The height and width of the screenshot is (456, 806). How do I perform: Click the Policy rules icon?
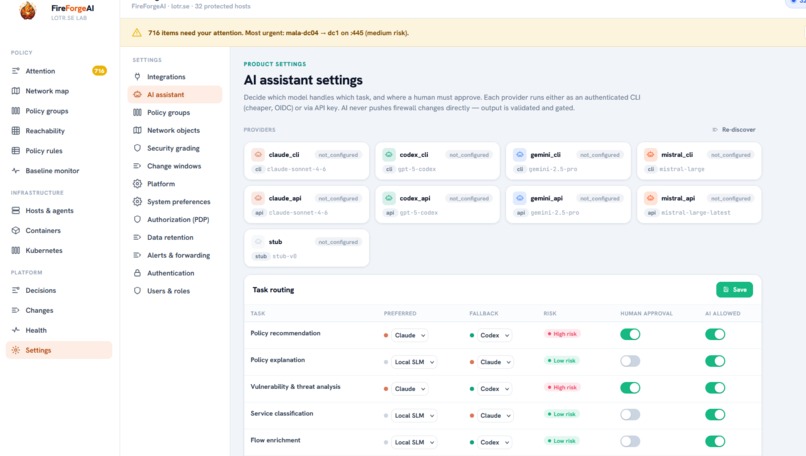coord(15,151)
